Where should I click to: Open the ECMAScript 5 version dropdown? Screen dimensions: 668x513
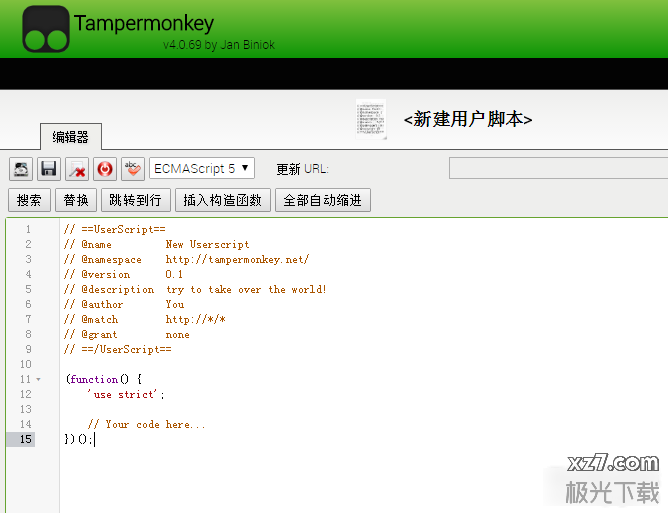pos(202,168)
